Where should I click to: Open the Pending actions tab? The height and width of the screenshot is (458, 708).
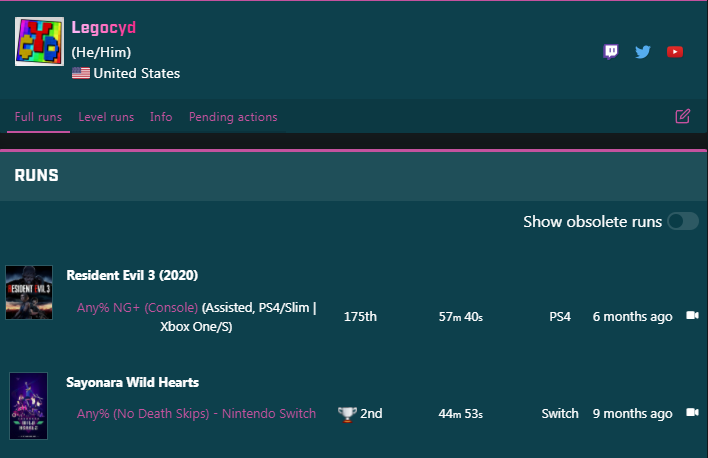233,117
